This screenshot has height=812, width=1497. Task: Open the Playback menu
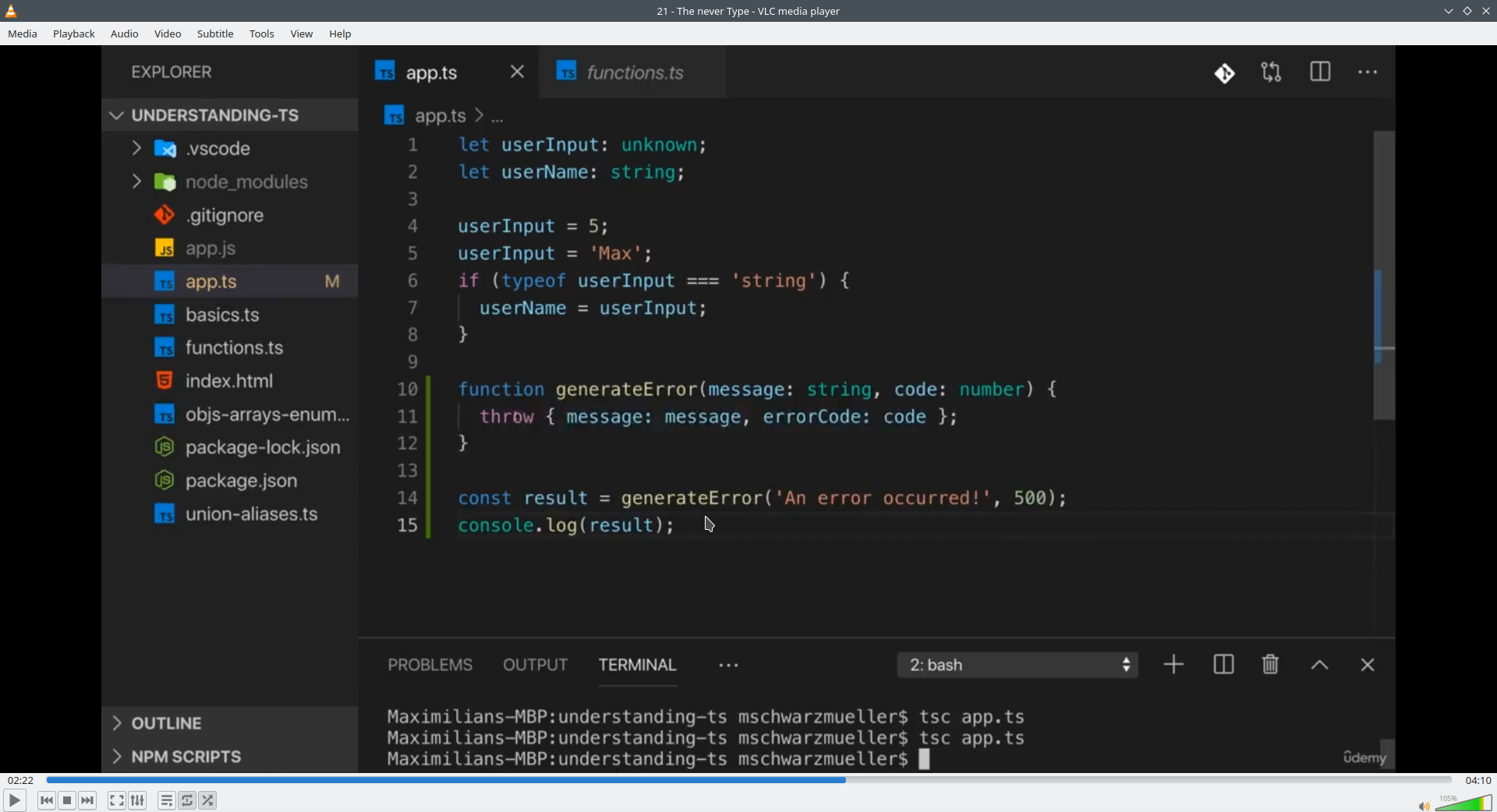(x=74, y=34)
